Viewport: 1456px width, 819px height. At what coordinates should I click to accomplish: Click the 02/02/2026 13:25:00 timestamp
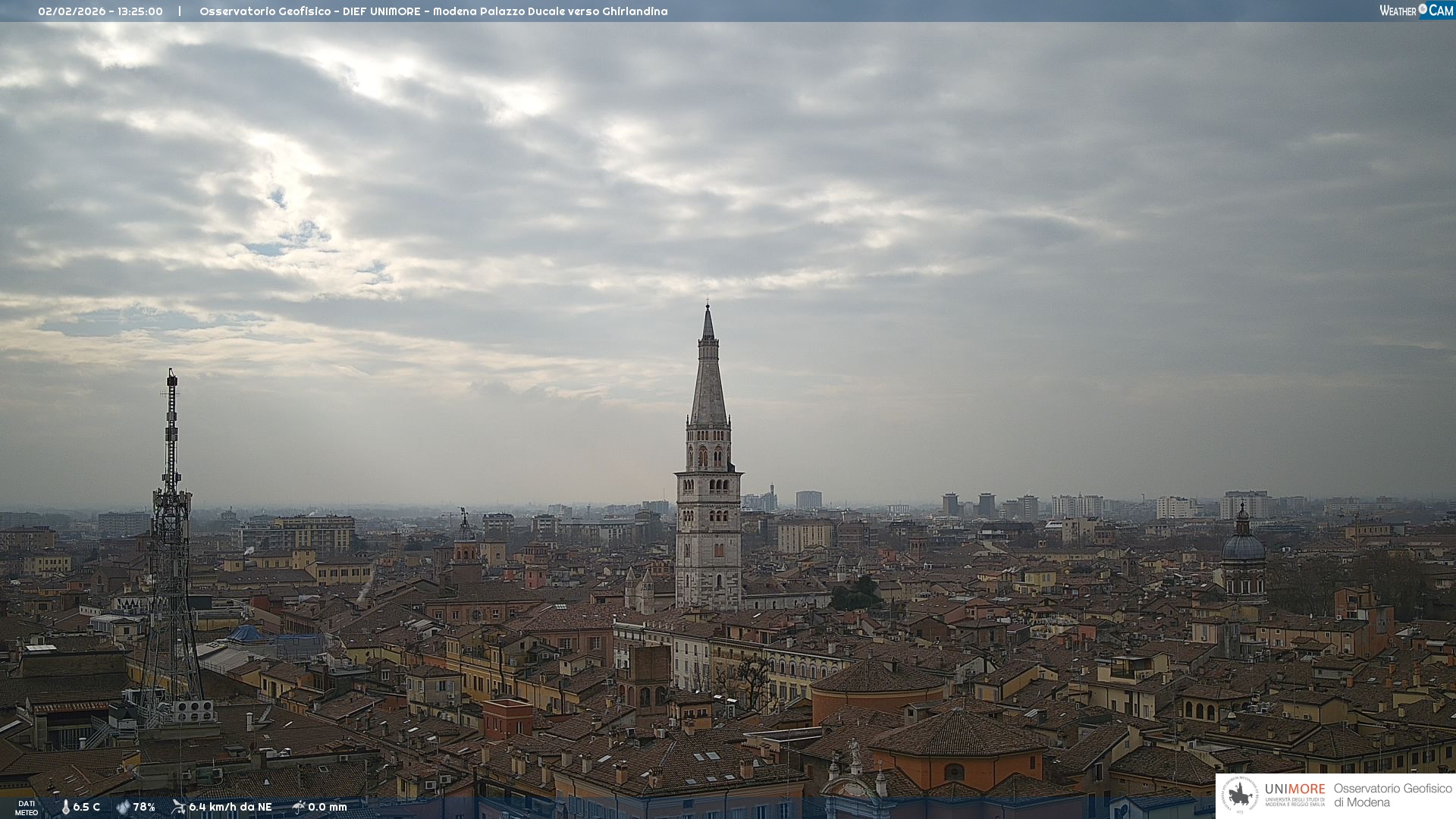pos(100,11)
